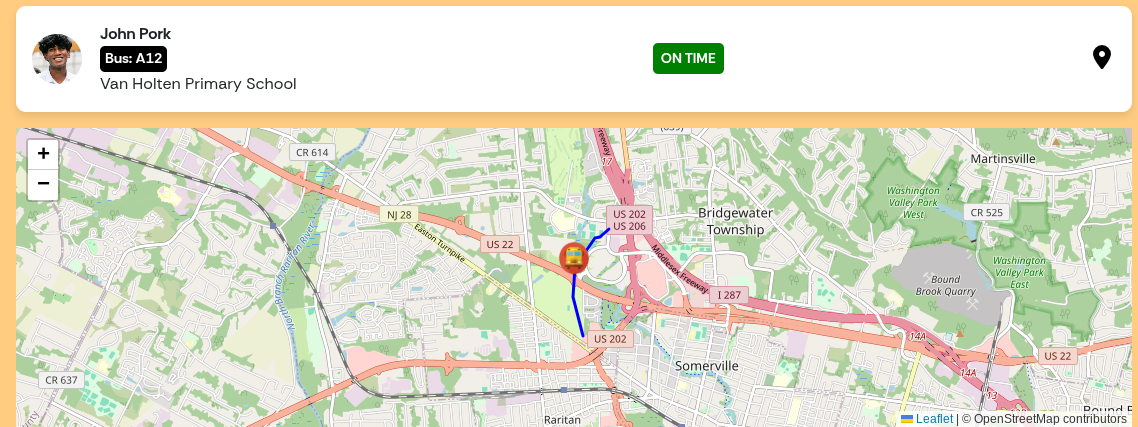This screenshot has height=427, width=1138.
Task: Click the John Pork name heading
Action: 136,33
